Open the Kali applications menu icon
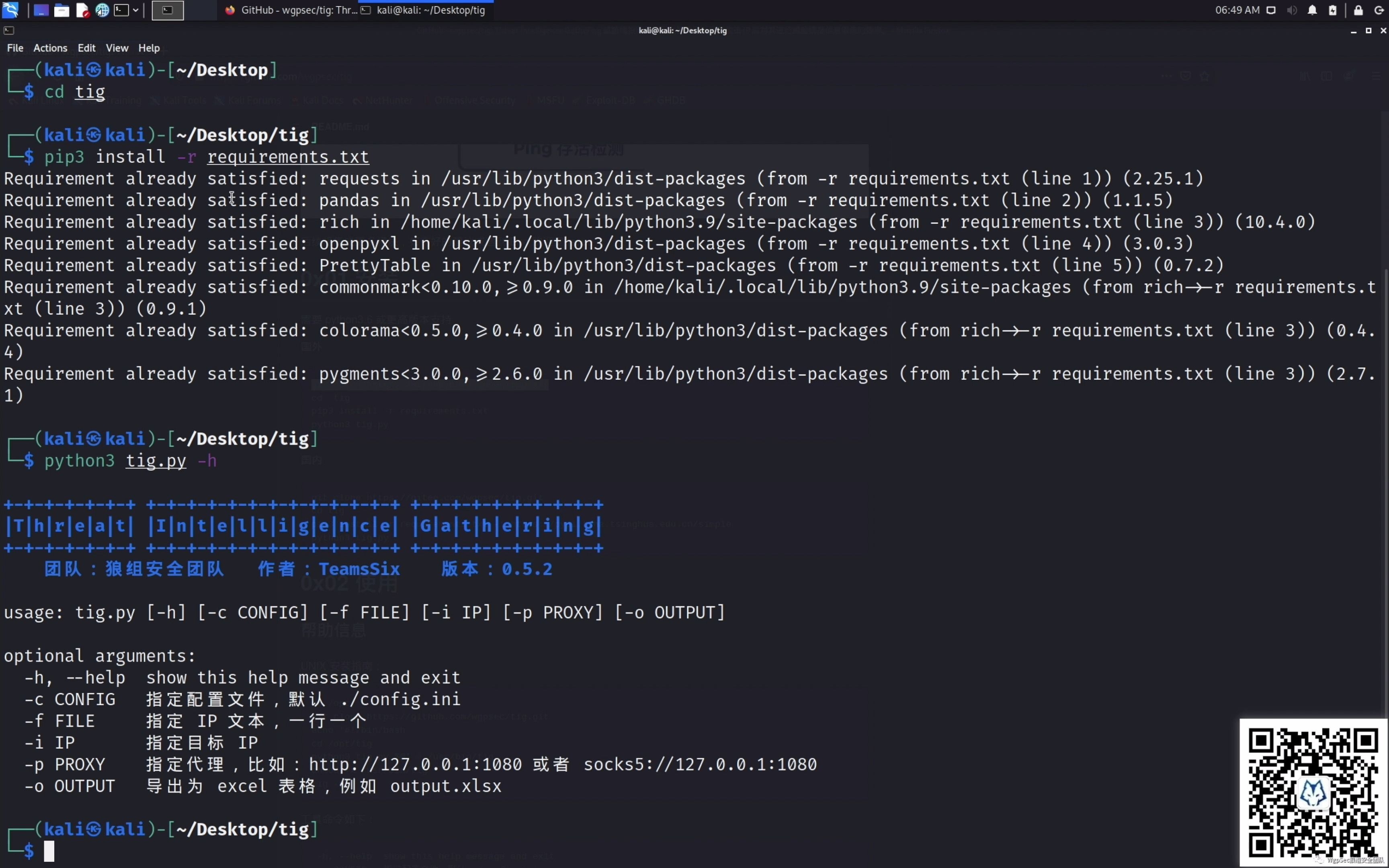Screen dimensions: 1389x868 coord(10,10)
